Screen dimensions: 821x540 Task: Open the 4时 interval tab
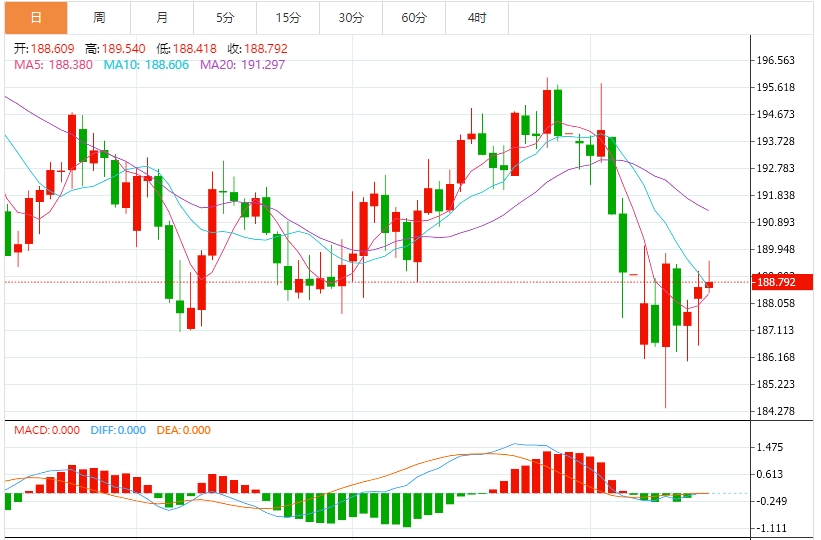[477, 18]
